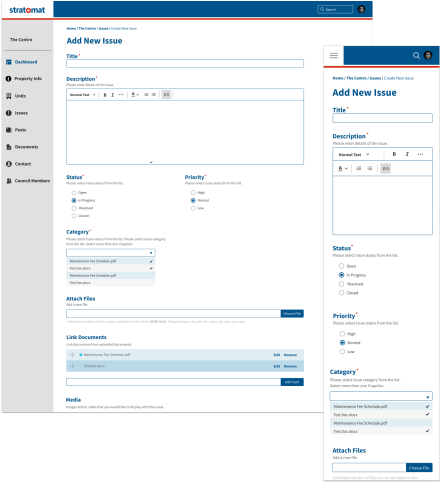Image resolution: width=440 pixels, height=482 pixels.
Task: Toggle Italic in mobile description toolbar
Action: pos(407,154)
